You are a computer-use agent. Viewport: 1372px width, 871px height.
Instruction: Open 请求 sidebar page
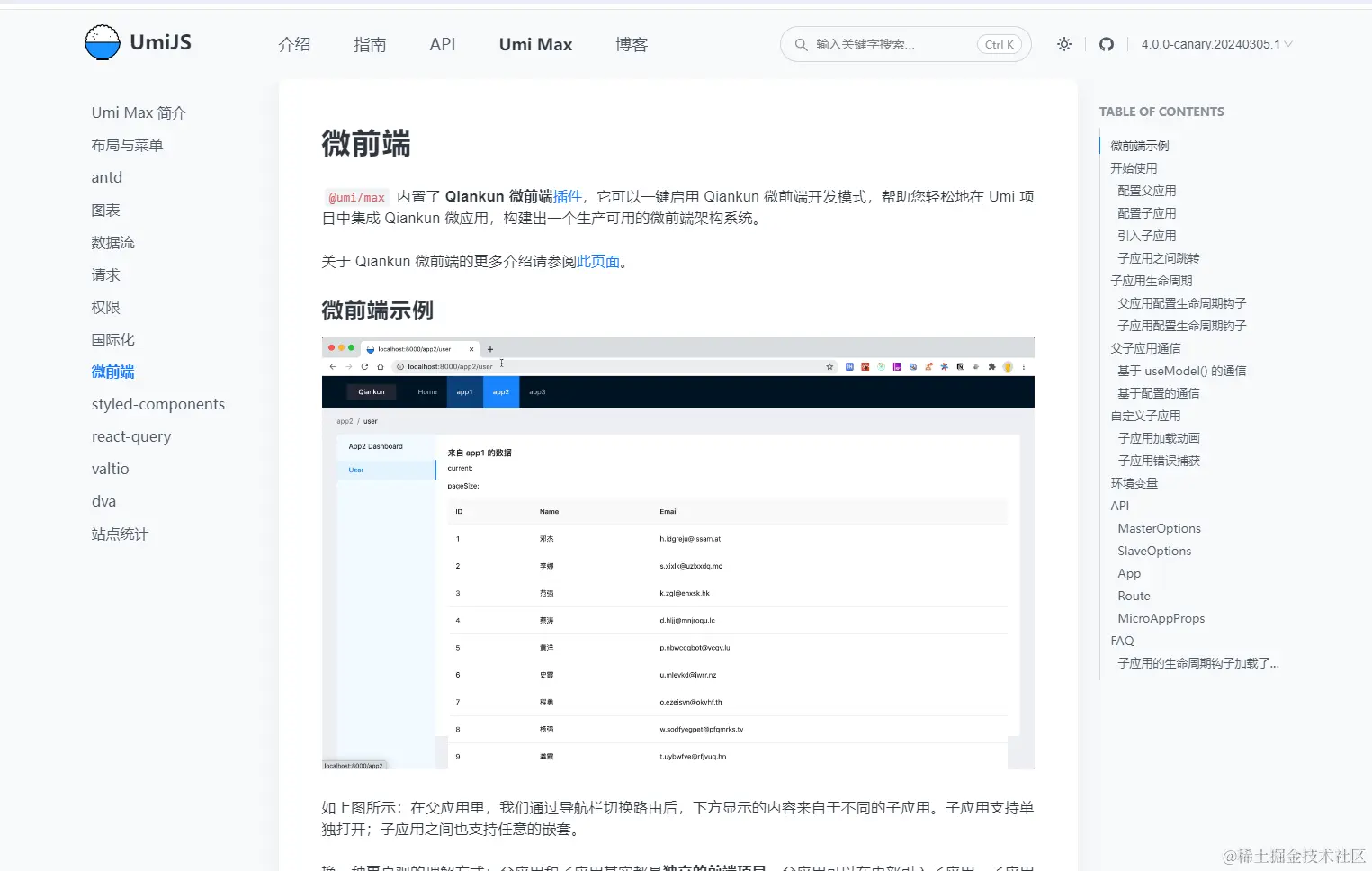(105, 274)
